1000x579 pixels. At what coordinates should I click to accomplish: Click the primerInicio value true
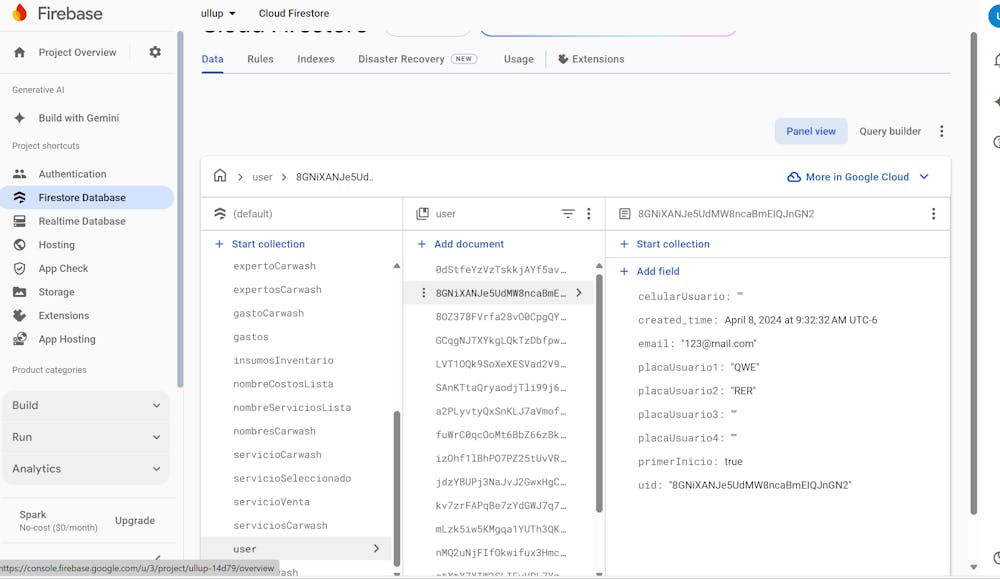(x=733, y=462)
